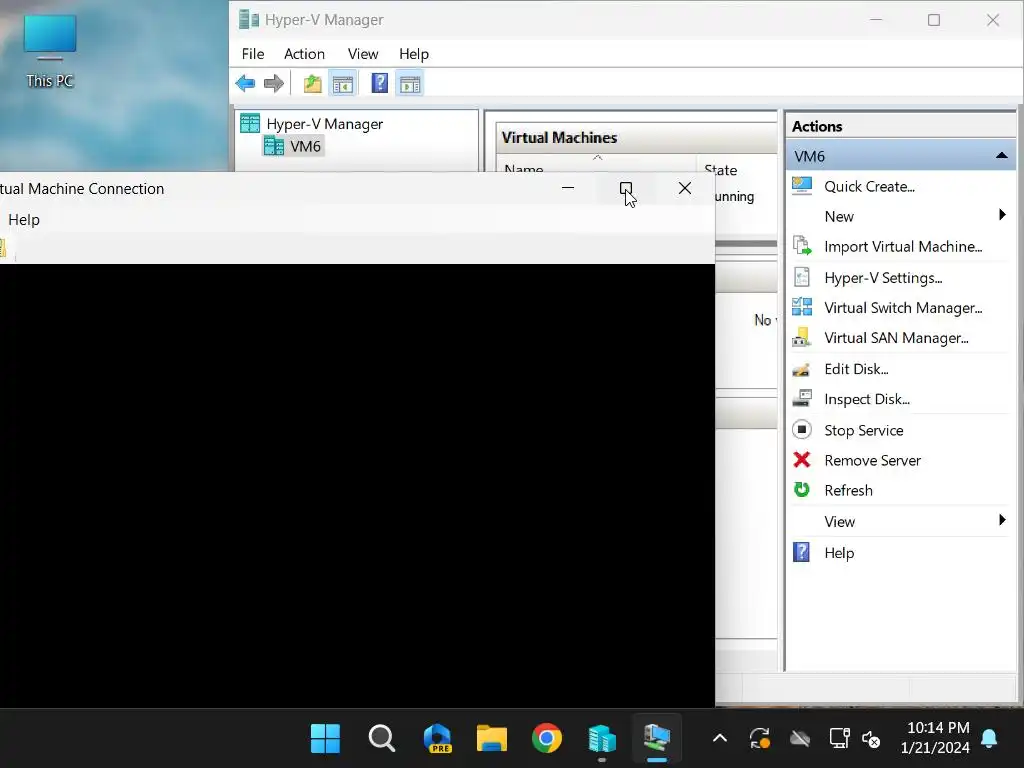Open the Action menu in Hyper-V Manager
Image resolution: width=1024 pixels, height=768 pixels.
(x=304, y=54)
